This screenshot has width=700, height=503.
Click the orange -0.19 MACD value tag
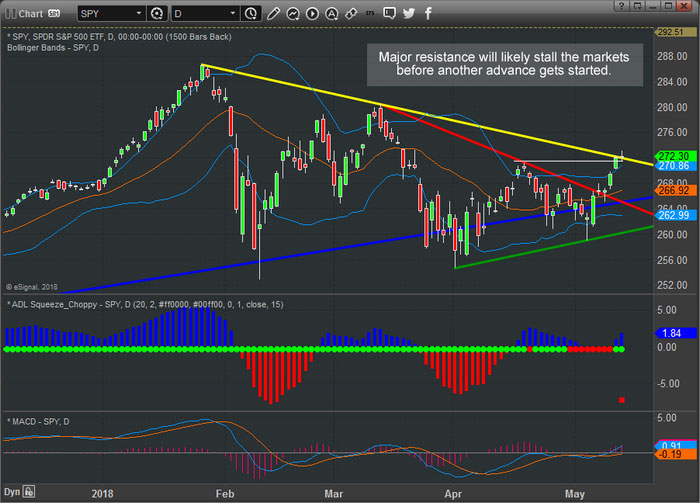pos(675,454)
